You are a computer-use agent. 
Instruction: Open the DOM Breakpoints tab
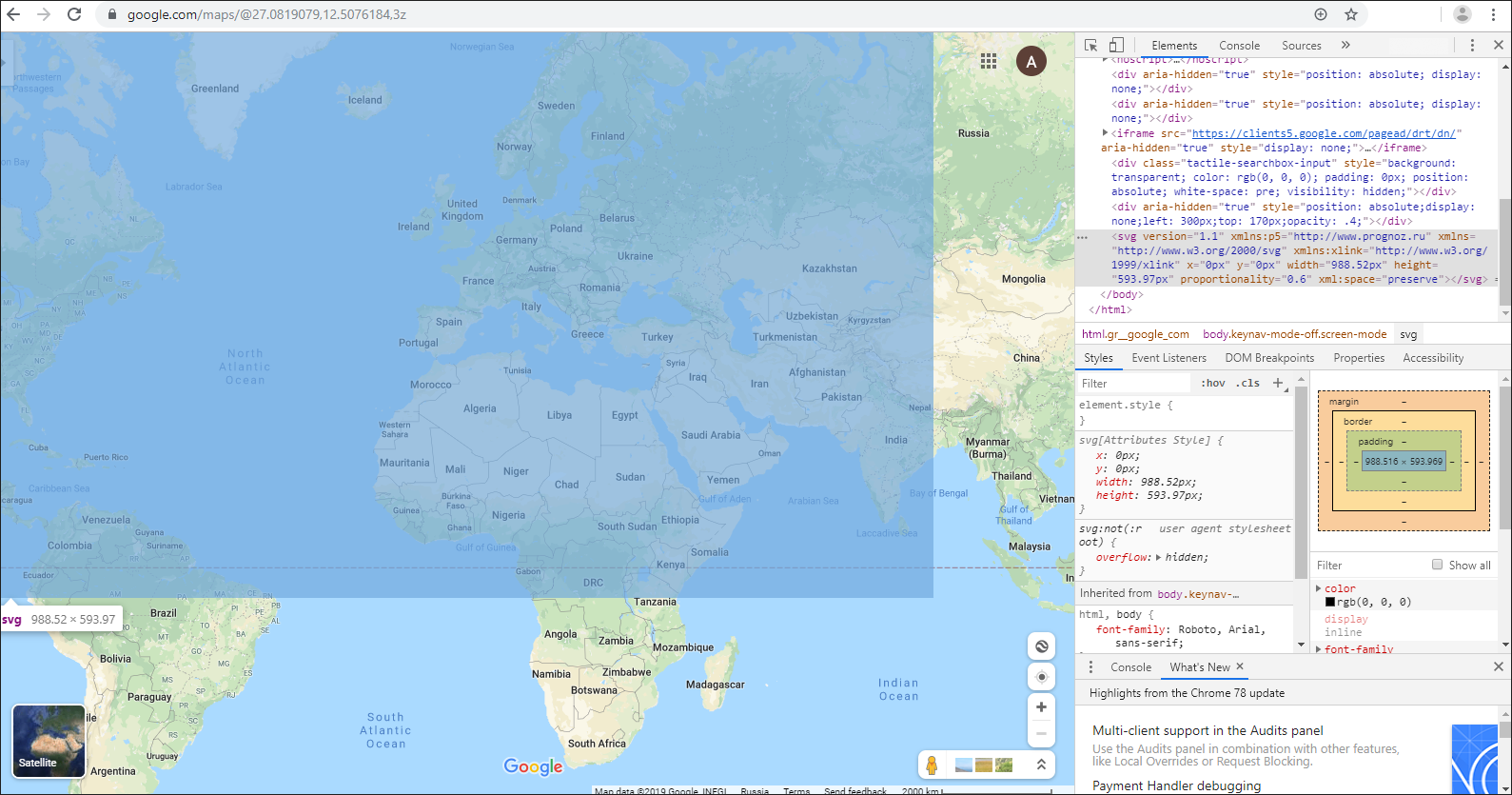point(1269,358)
